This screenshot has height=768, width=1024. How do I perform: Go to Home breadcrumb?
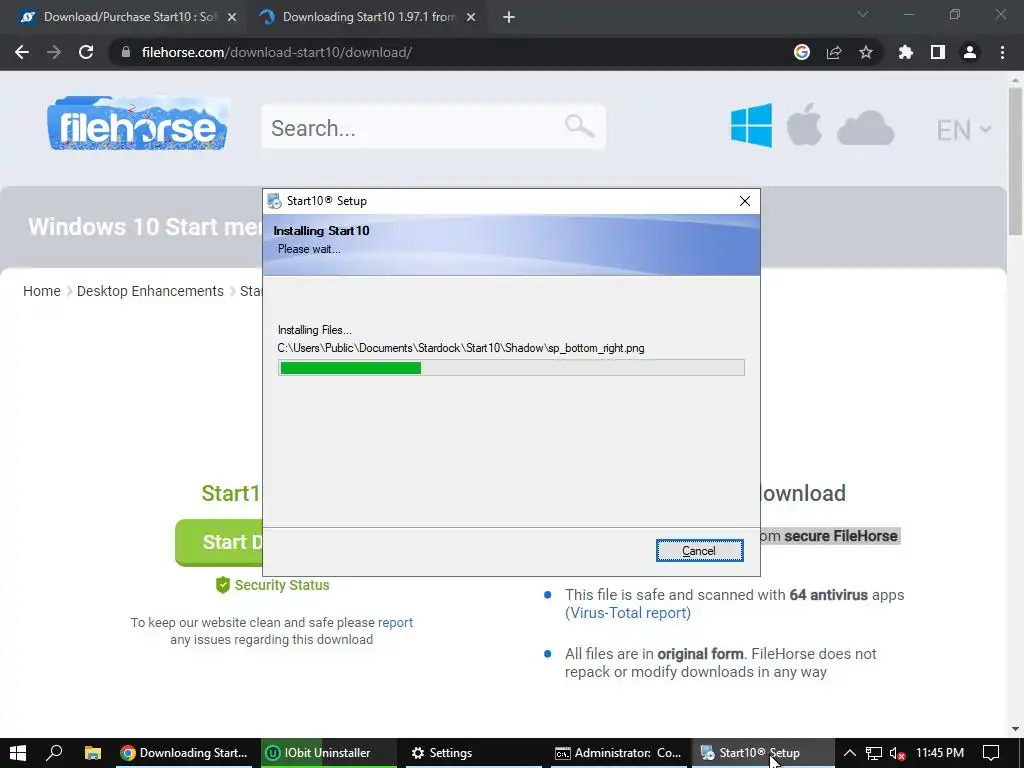tap(42, 291)
